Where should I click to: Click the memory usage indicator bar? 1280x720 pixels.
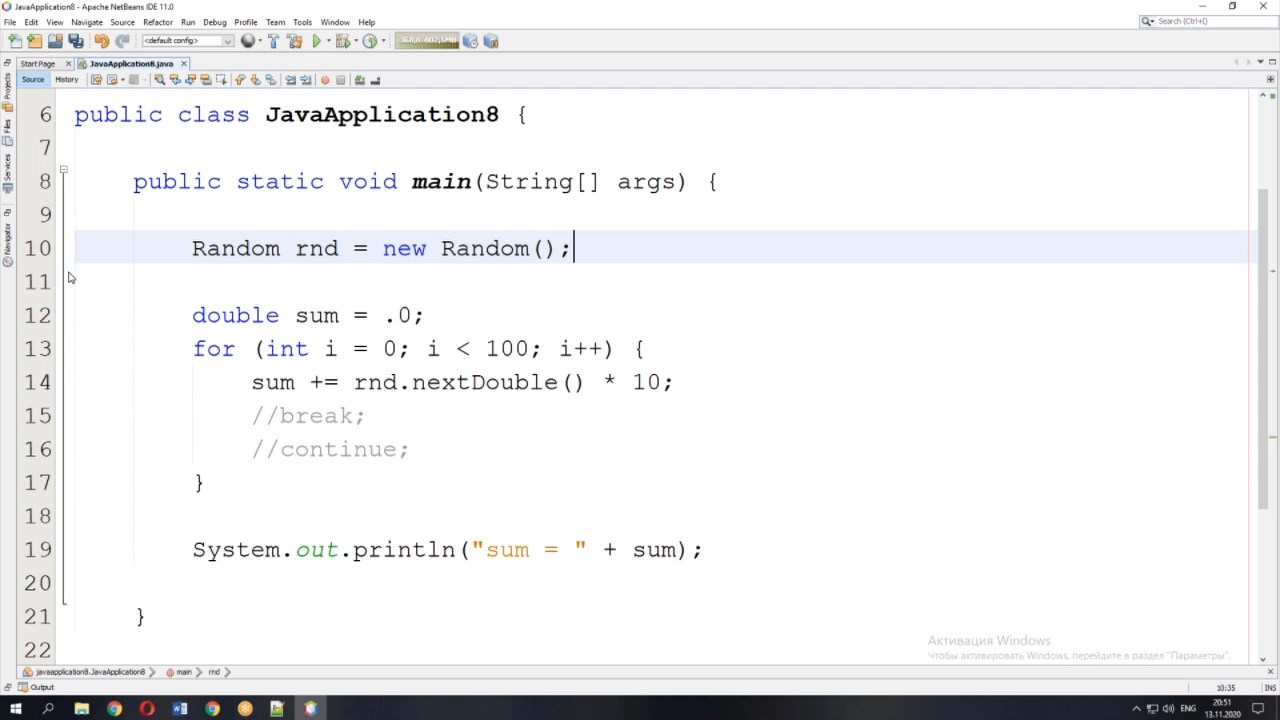coord(427,41)
